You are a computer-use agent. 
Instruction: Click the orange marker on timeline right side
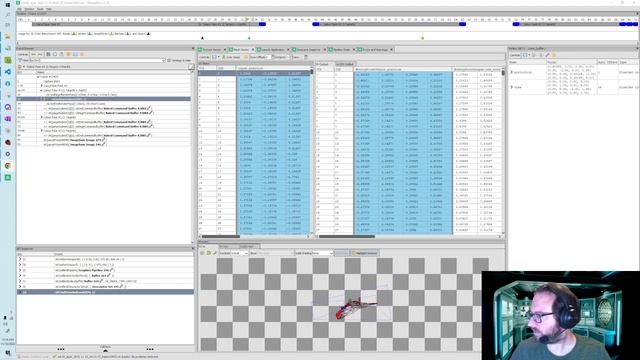coord(422,38)
